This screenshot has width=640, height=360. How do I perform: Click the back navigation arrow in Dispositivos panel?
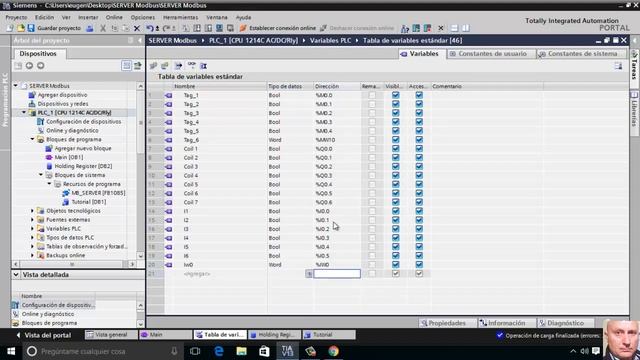(x=29, y=65)
